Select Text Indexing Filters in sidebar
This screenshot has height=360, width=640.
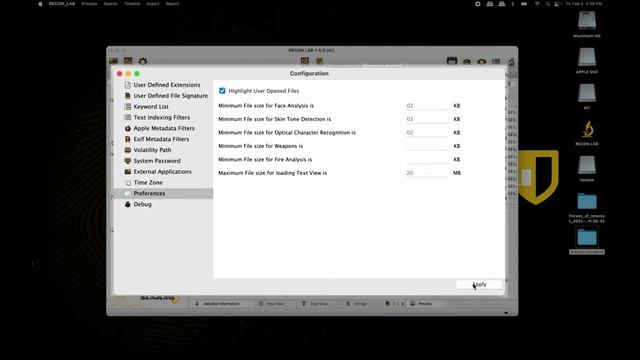pos(163,118)
